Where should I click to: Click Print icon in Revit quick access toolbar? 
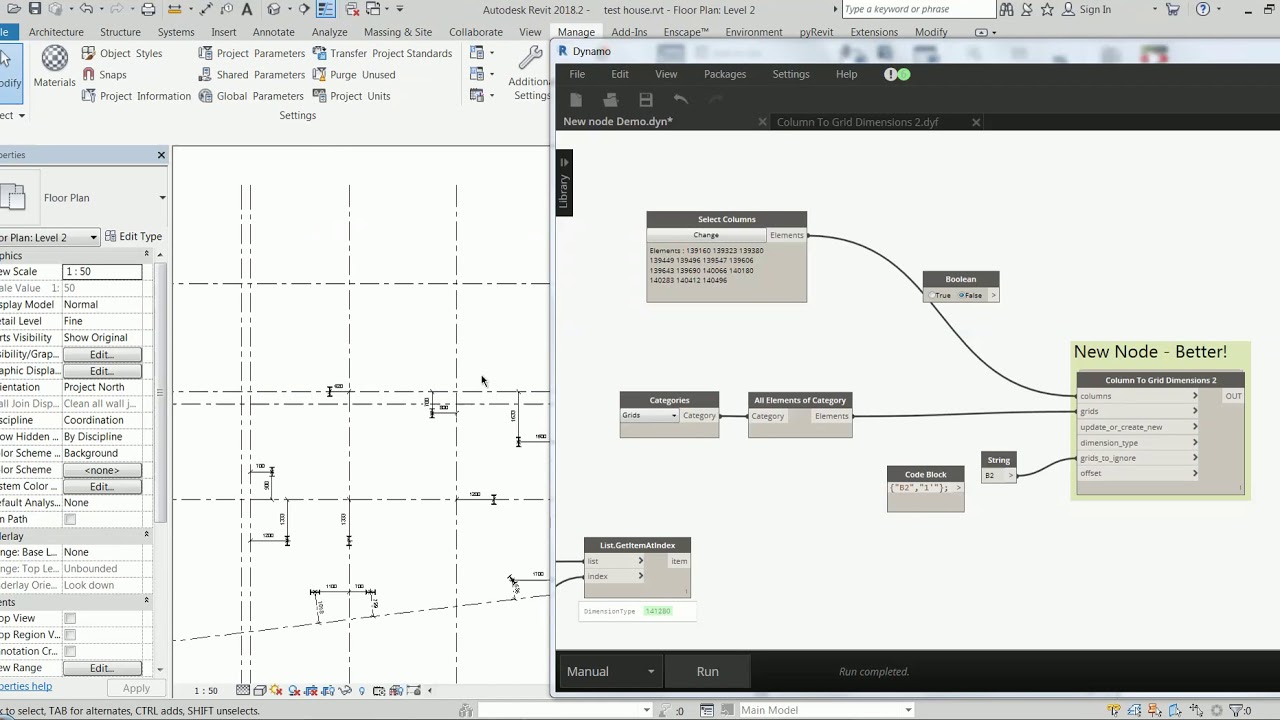click(x=148, y=9)
